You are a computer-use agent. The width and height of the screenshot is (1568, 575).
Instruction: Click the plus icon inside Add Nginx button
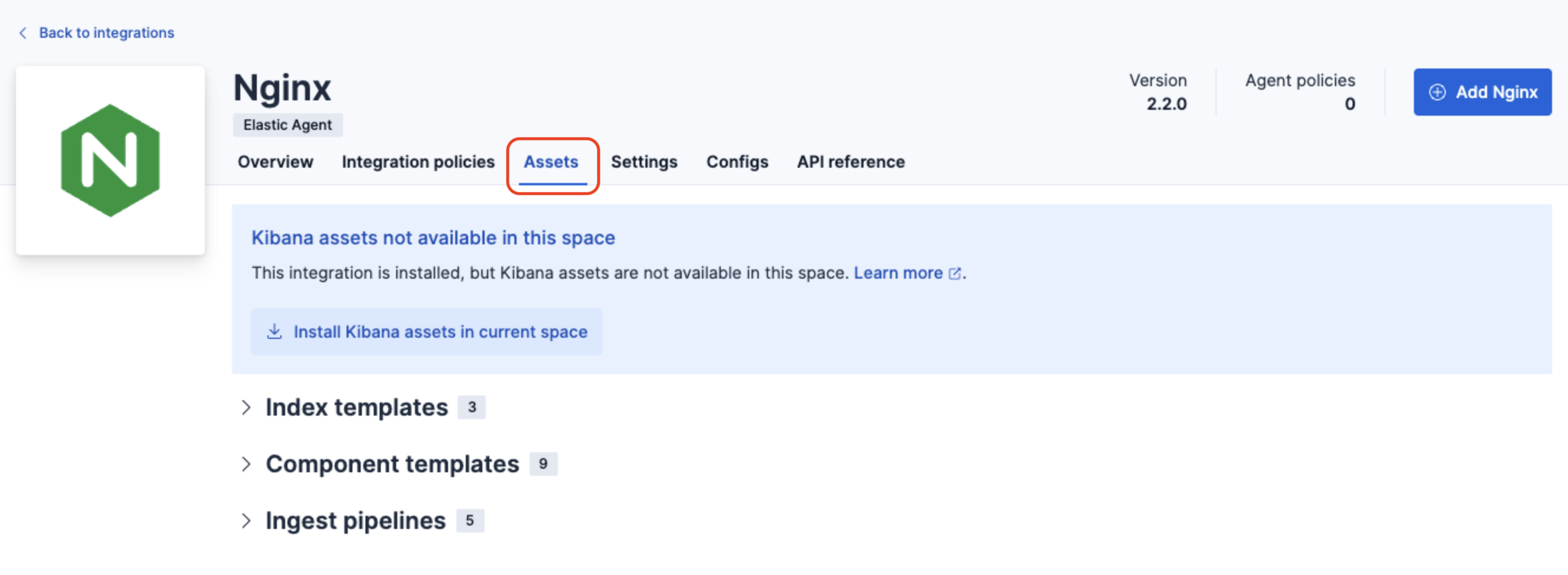coord(1438,92)
